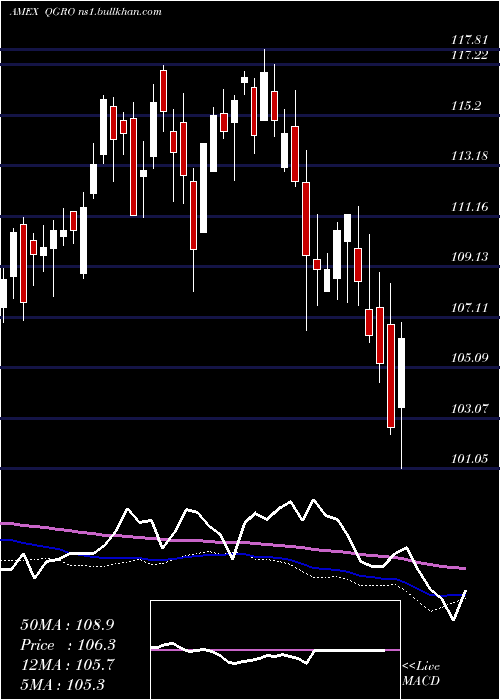500x700 pixels.
Task: Click the 103.07 price axis label
Action: pyautogui.click(x=469, y=408)
